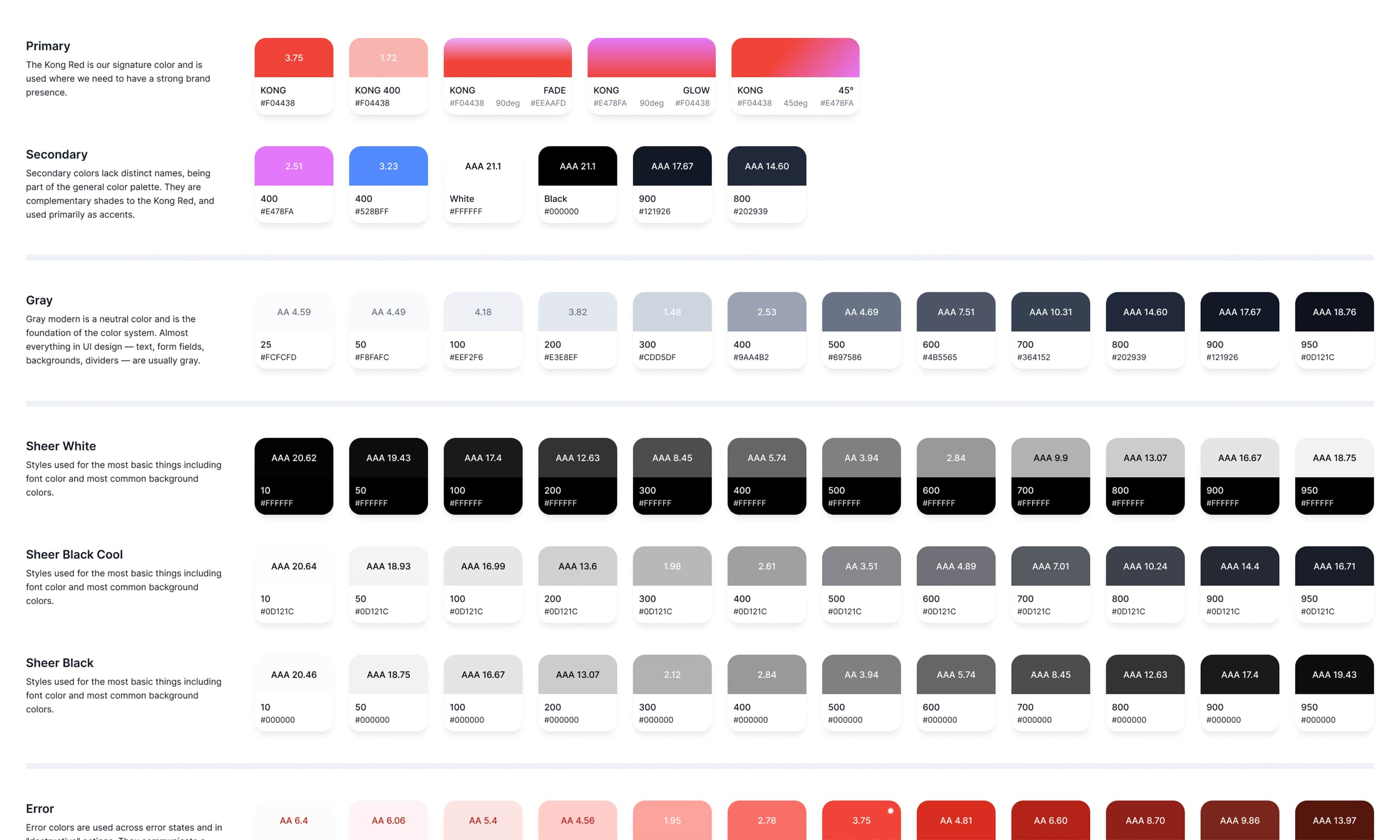
Task: Pick Sheer Black Cool 100 swatch AAA 16.99
Action: [x=483, y=584]
